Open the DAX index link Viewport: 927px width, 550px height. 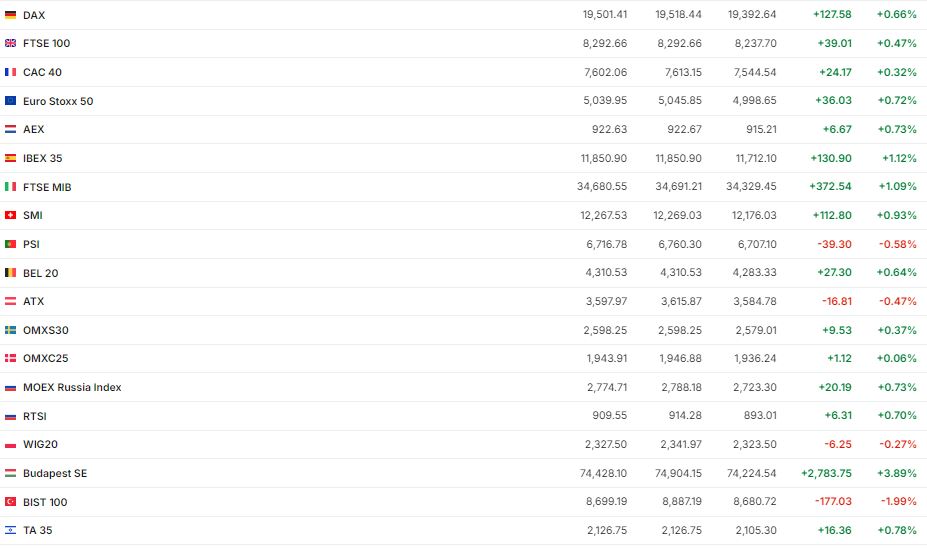coord(34,15)
